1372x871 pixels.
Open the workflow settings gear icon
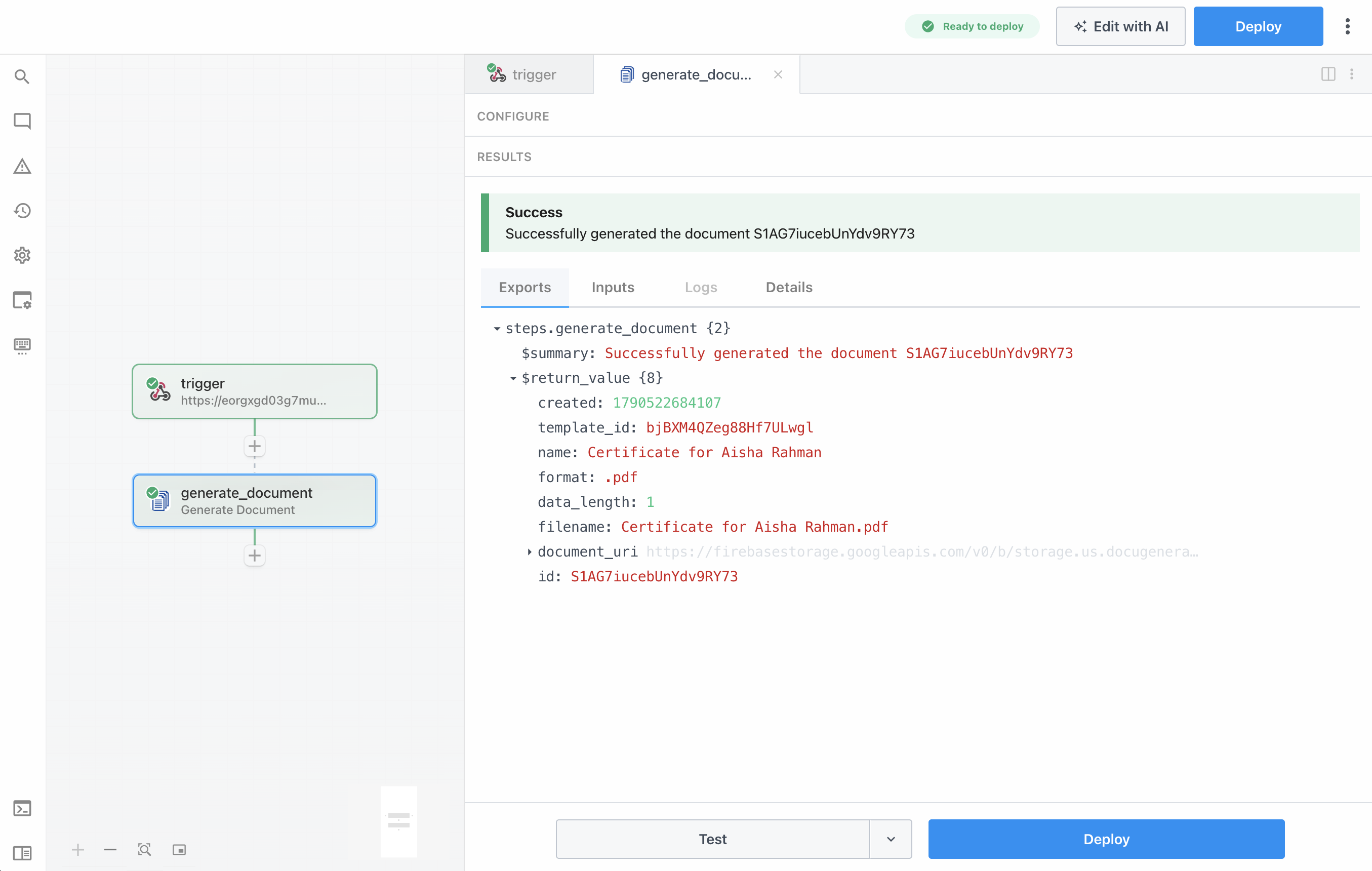tap(22, 255)
